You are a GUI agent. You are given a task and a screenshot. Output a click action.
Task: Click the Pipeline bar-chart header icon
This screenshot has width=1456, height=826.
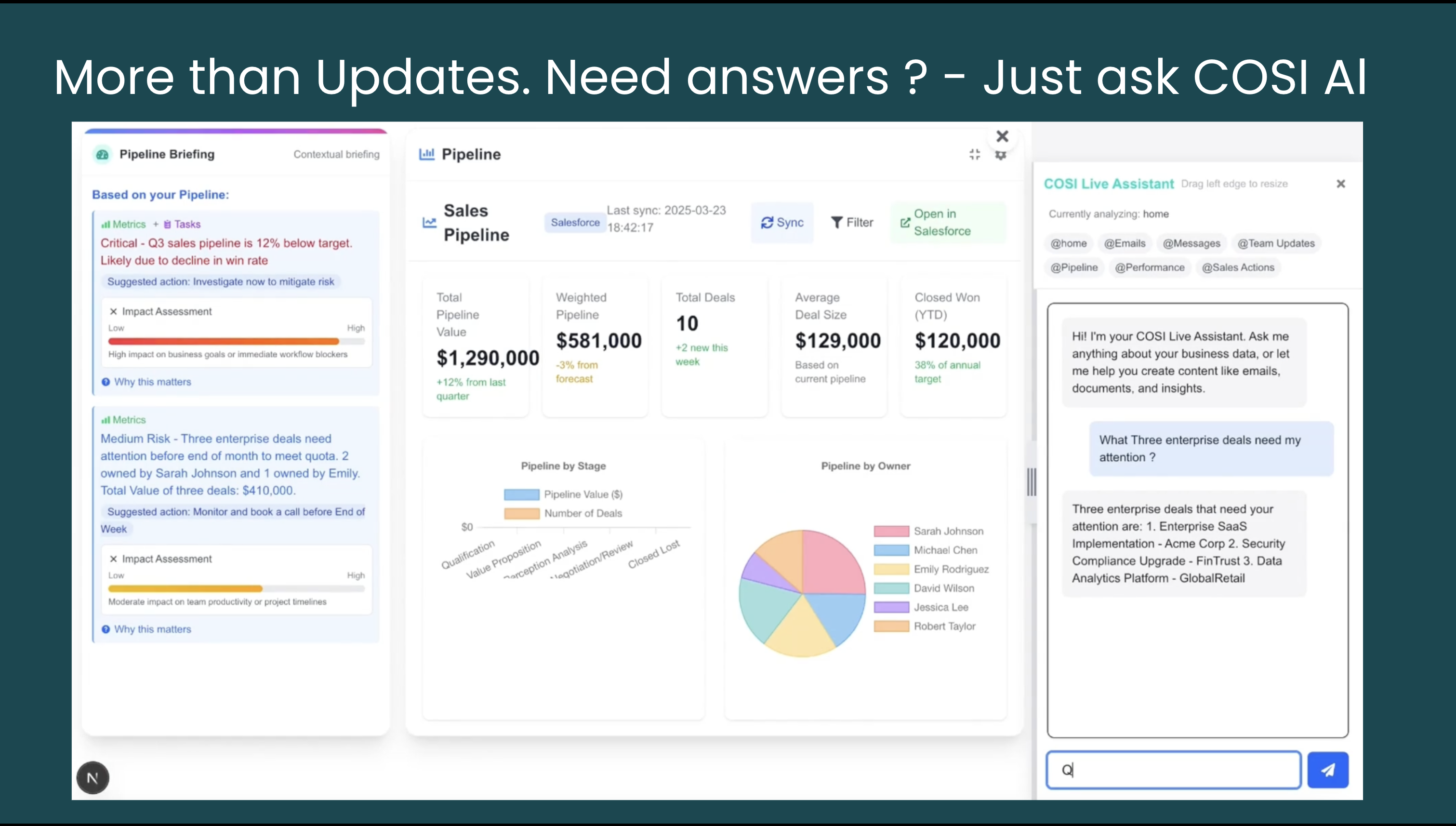[x=426, y=154]
